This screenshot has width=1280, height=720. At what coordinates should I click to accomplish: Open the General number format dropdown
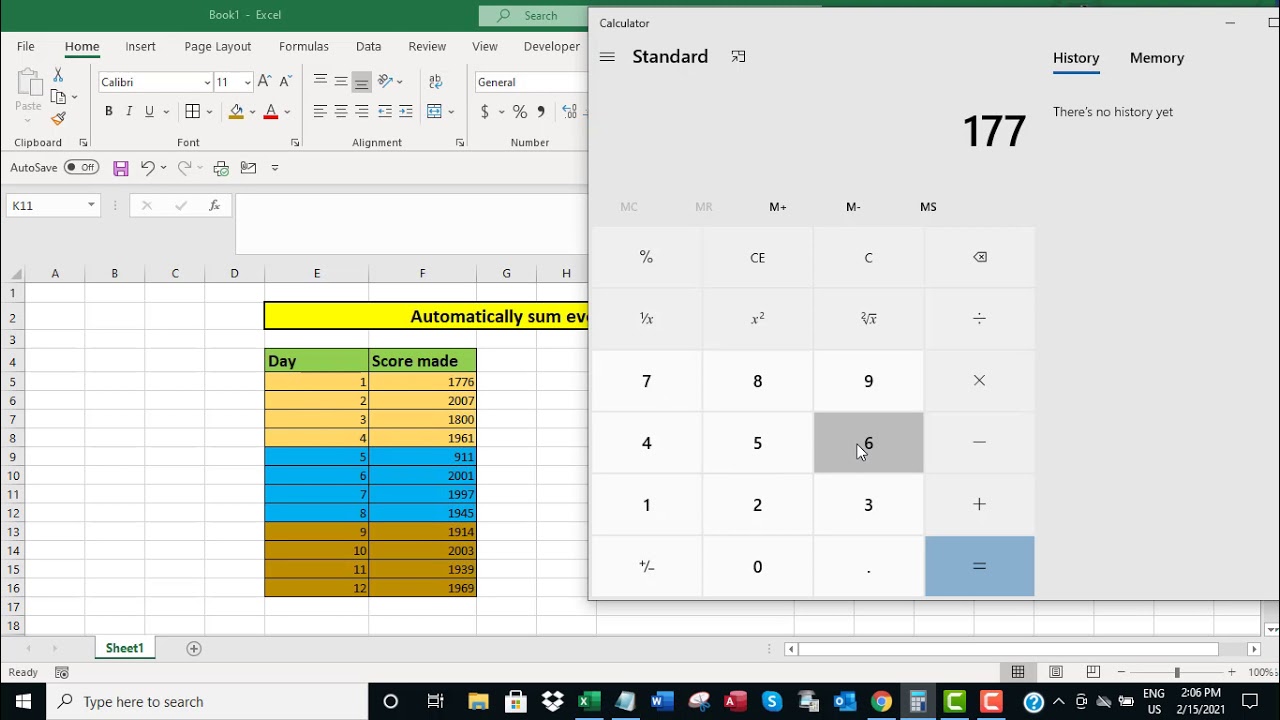[530, 82]
